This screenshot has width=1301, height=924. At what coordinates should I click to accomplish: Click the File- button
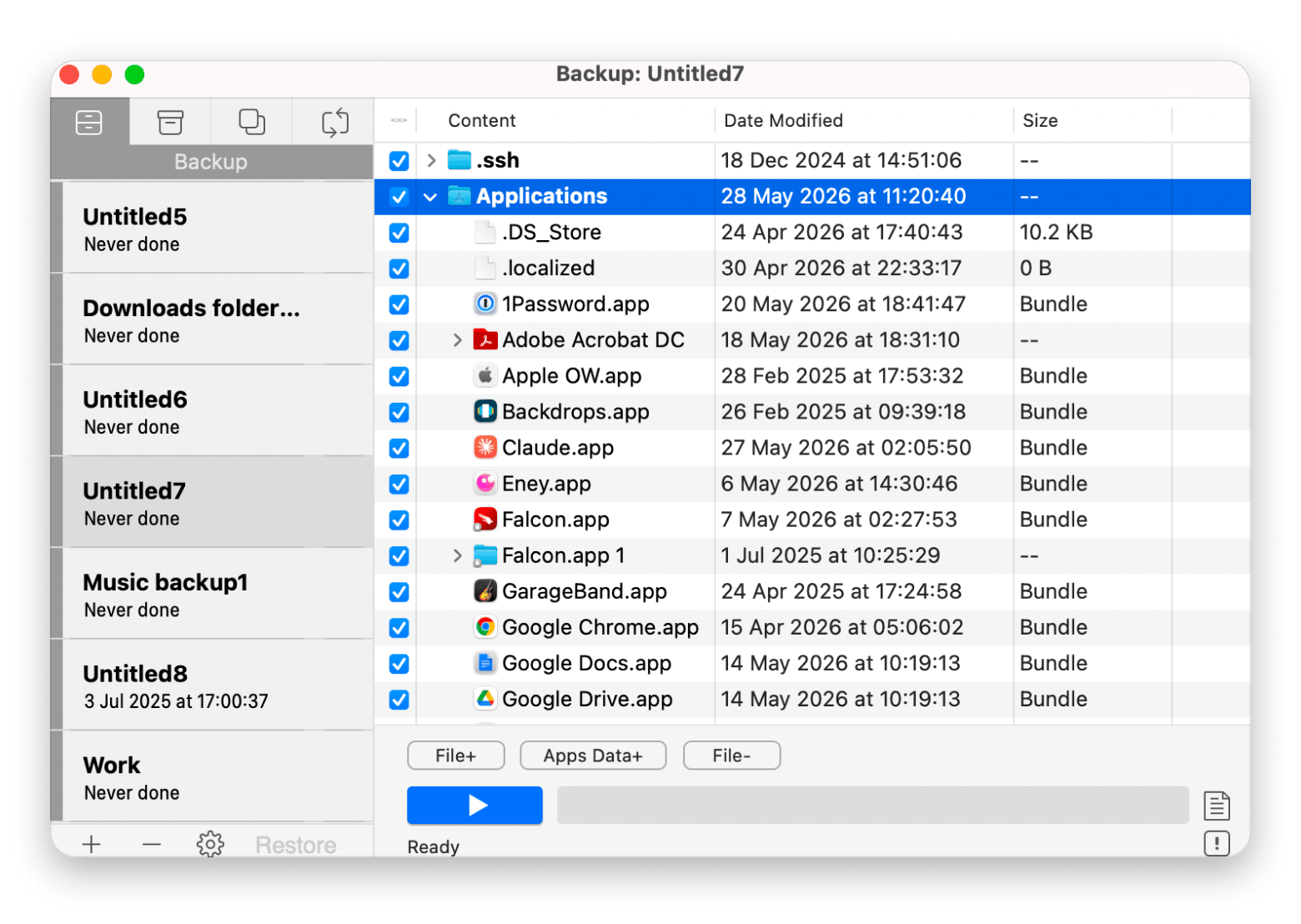tap(731, 756)
